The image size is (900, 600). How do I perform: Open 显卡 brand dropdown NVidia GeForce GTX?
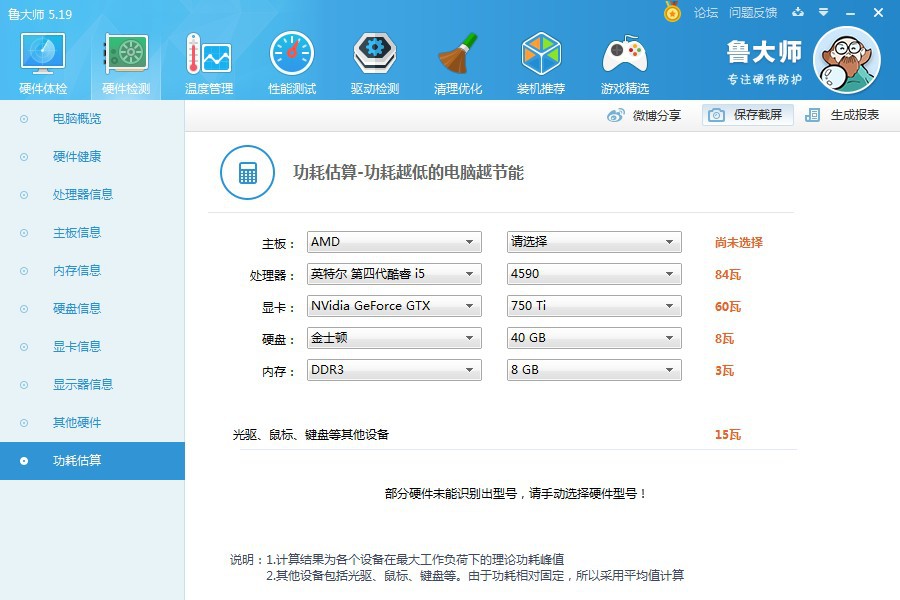(394, 306)
